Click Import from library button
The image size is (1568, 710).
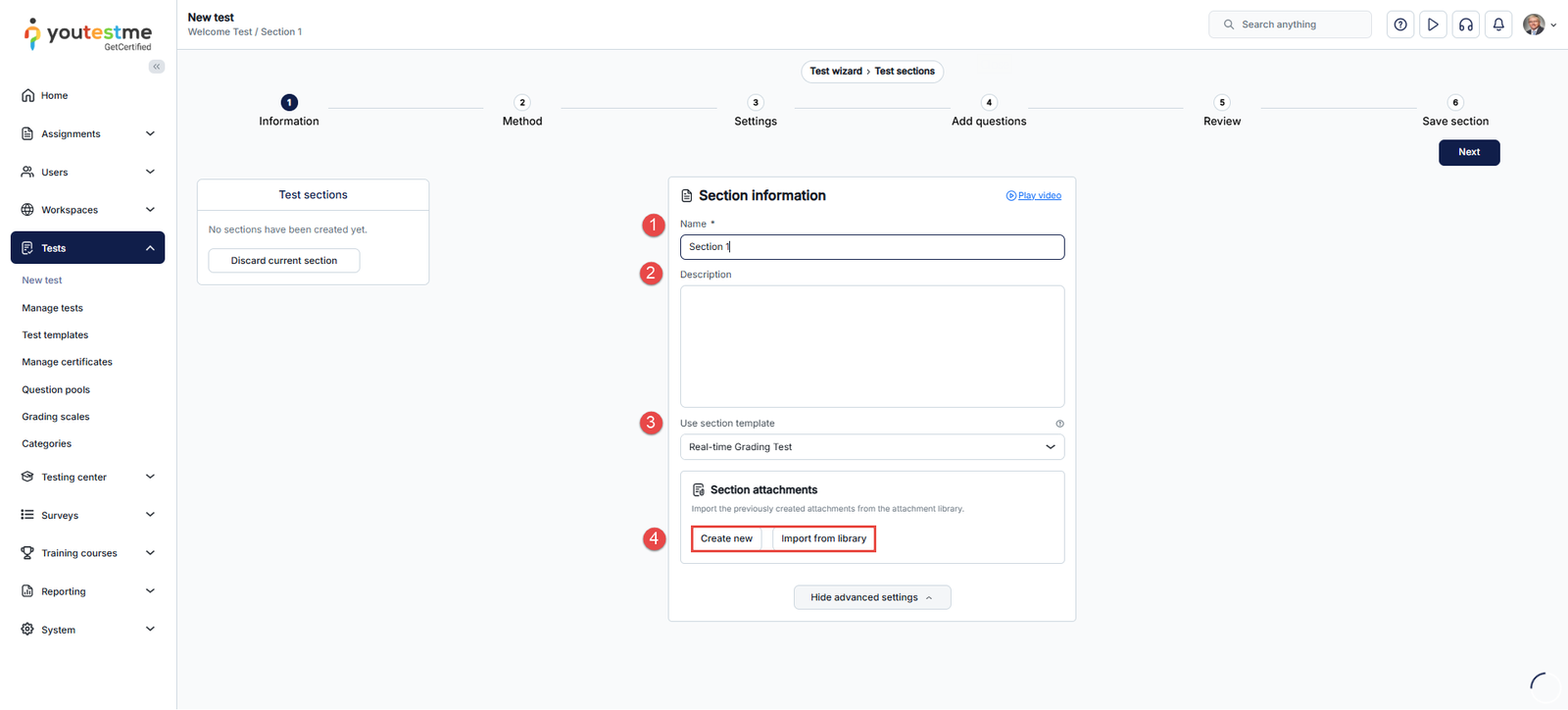point(823,538)
